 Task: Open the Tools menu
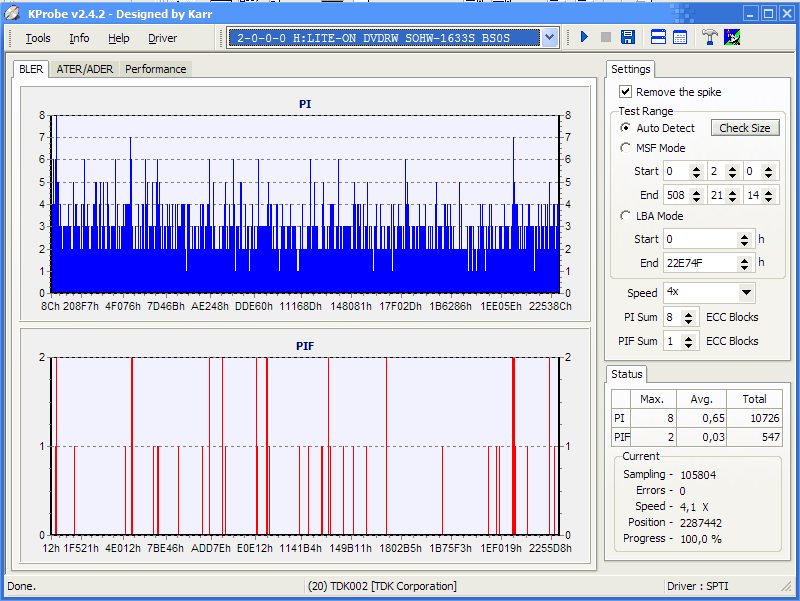pos(38,38)
